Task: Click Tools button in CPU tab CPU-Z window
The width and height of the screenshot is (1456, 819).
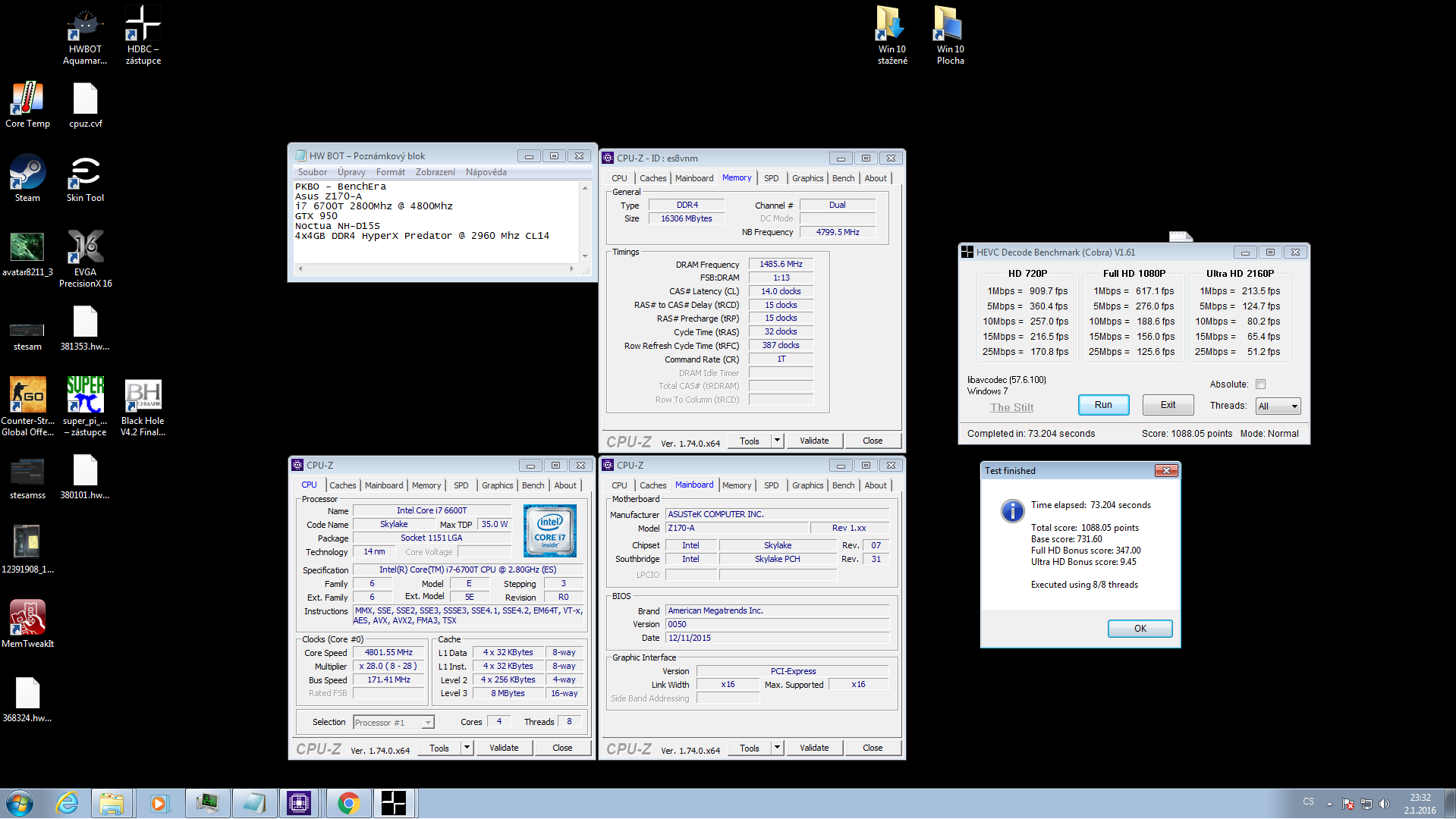Action: (x=439, y=748)
